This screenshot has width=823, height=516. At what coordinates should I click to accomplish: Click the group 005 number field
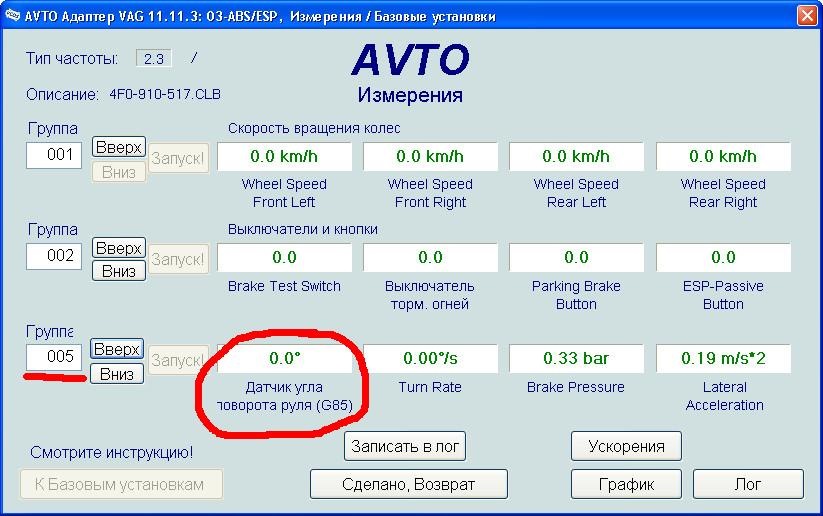[x=54, y=357]
